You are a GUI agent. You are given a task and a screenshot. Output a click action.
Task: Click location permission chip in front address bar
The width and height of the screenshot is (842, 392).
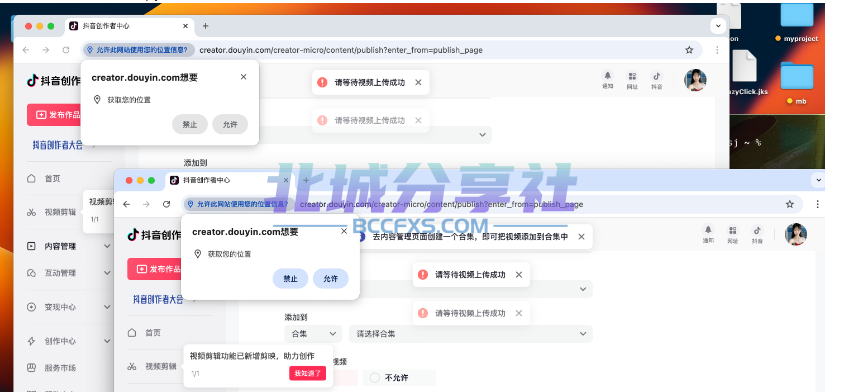tap(238, 204)
